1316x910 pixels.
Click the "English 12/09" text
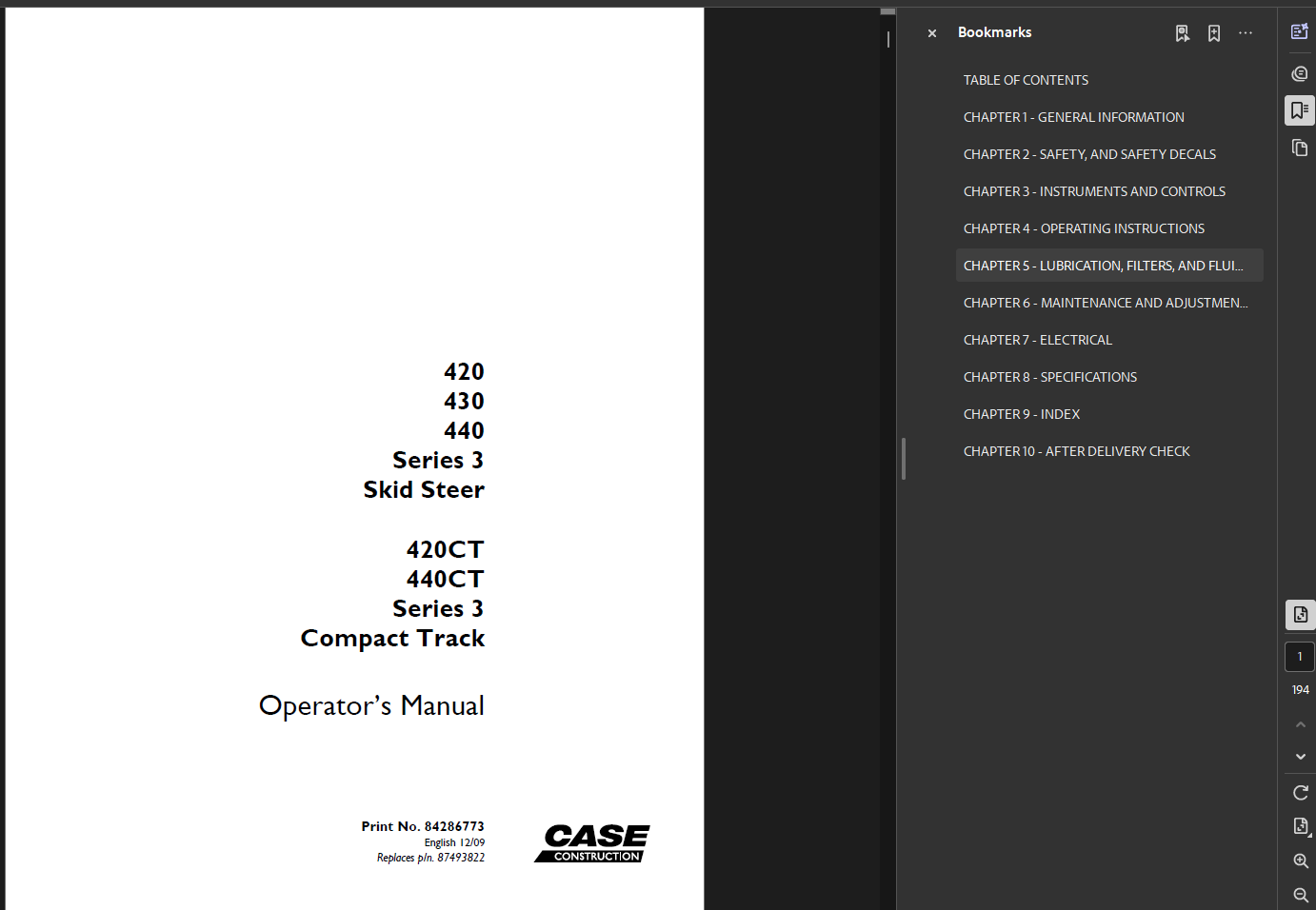[454, 842]
